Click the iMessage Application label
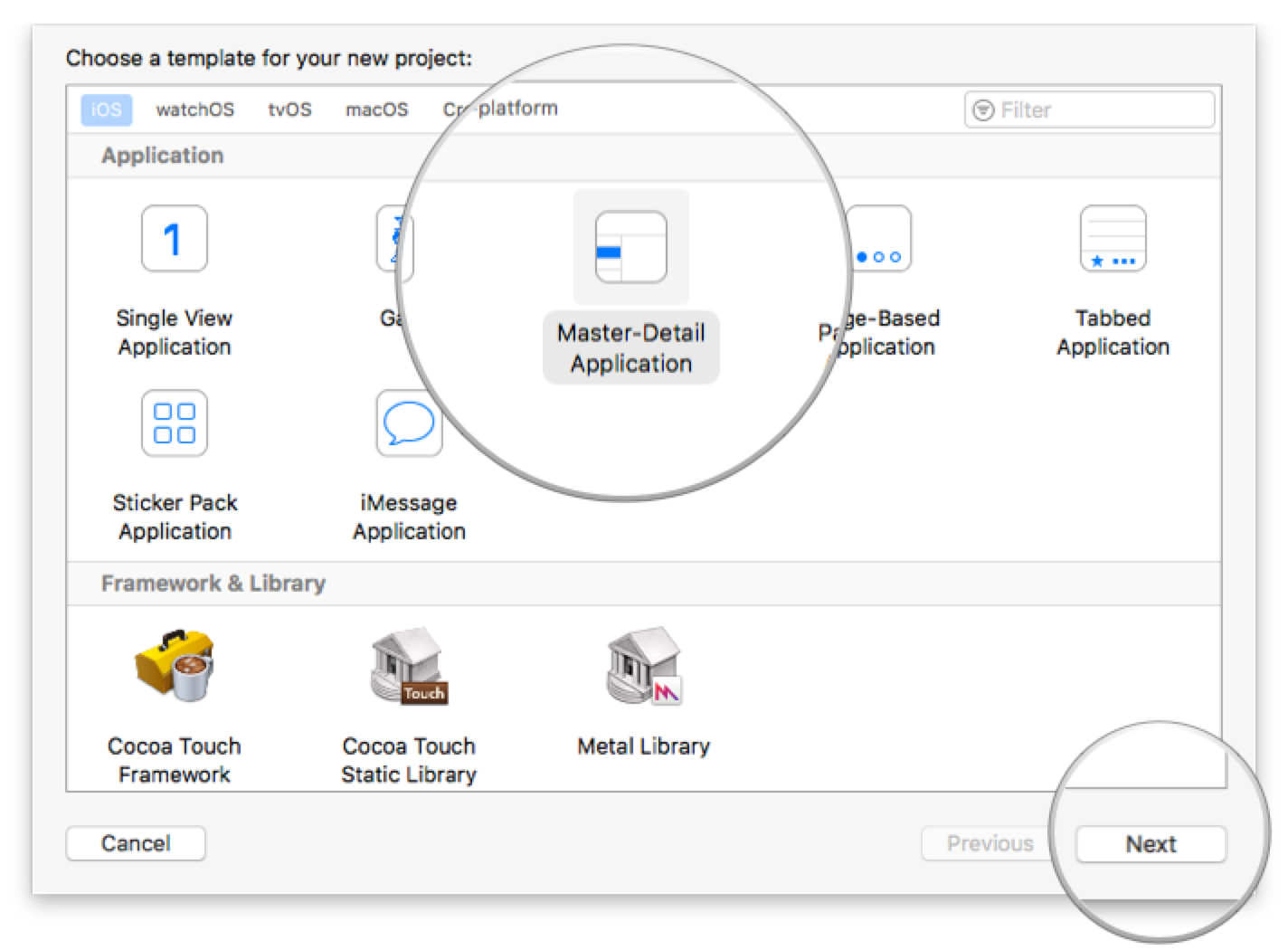This screenshot has height=950, width=1288. 409,517
